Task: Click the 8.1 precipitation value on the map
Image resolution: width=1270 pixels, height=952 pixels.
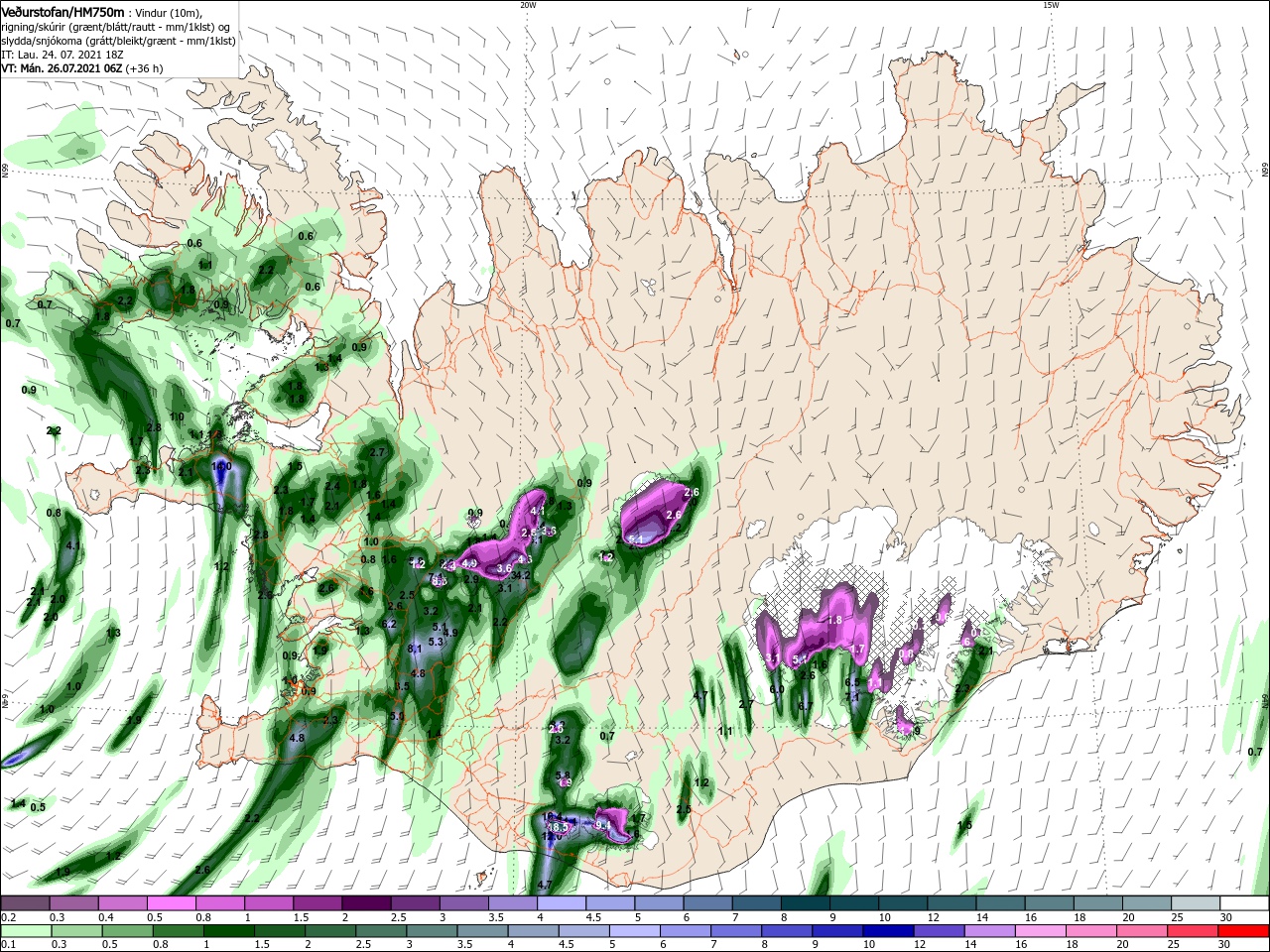Action: tap(416, 649)
